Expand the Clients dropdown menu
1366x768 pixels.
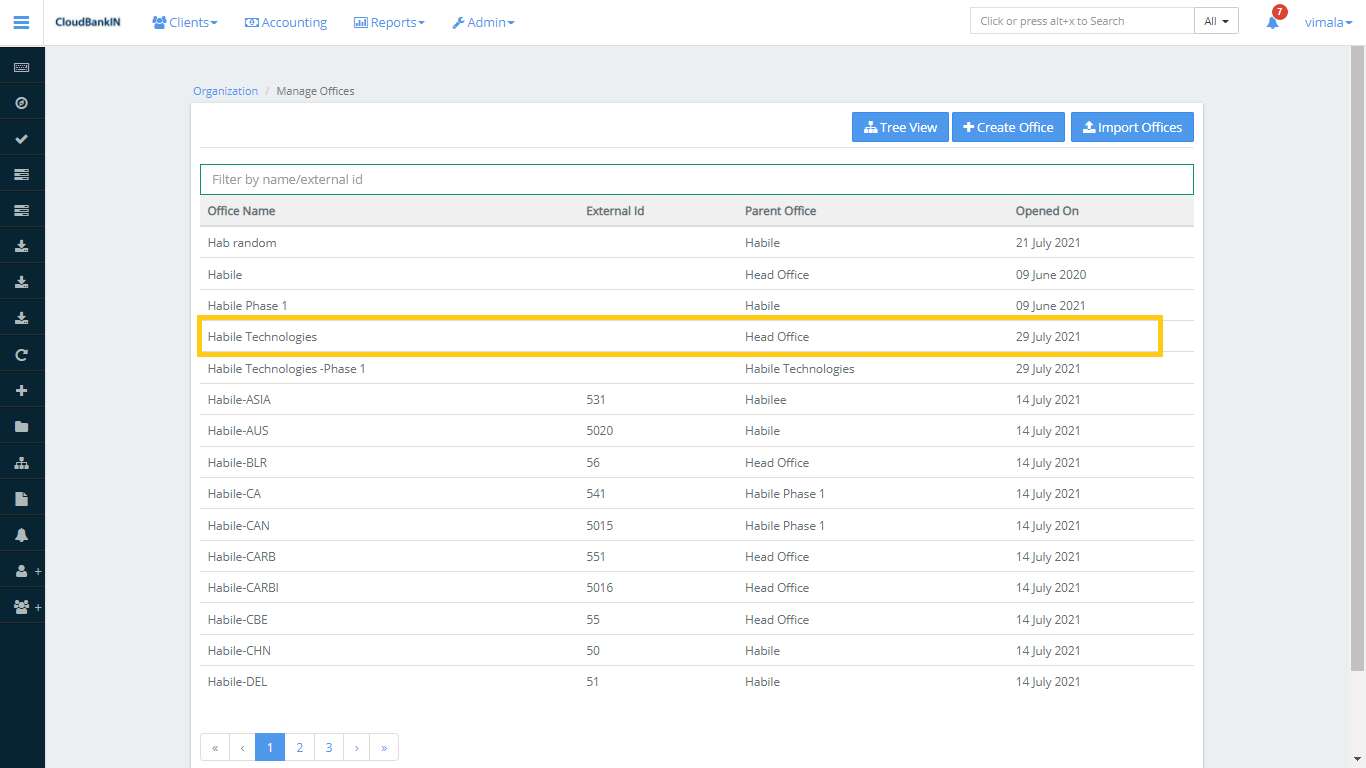pos(185,22)
